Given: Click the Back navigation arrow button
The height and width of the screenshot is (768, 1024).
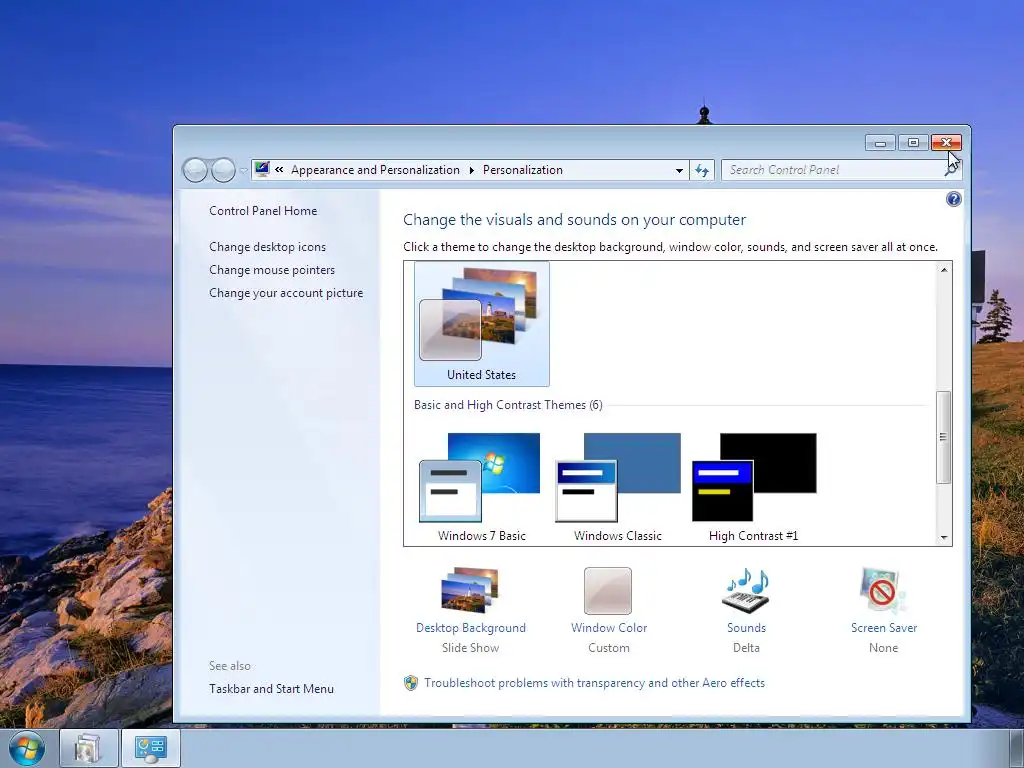Looking at the screenshot, I should click(195, 170).
